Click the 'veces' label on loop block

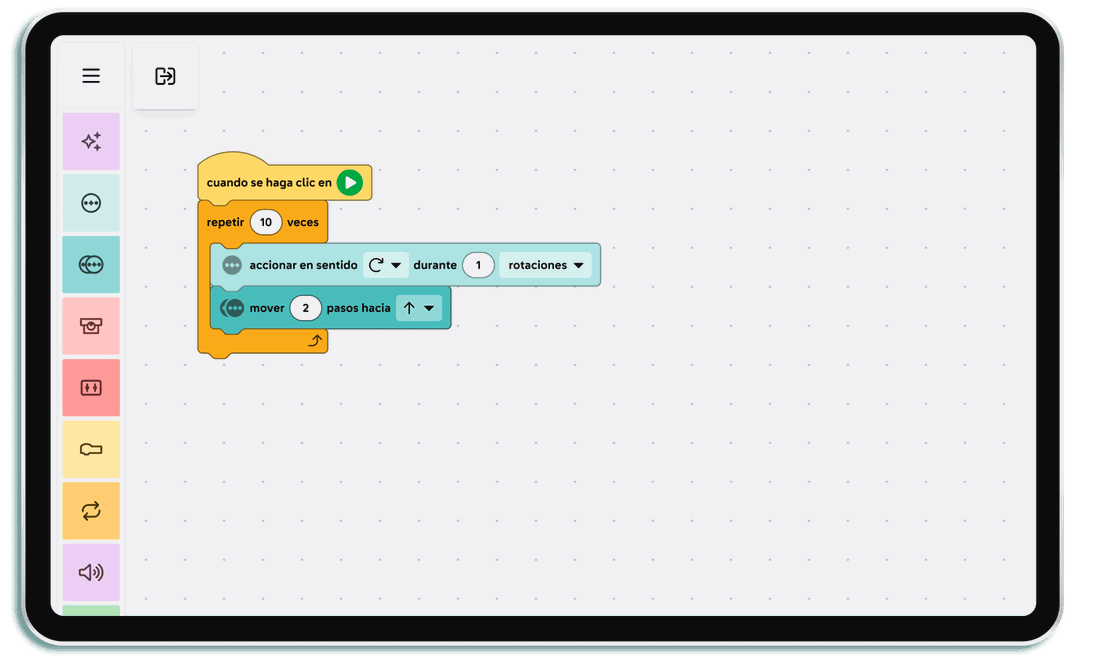[303, 222]
